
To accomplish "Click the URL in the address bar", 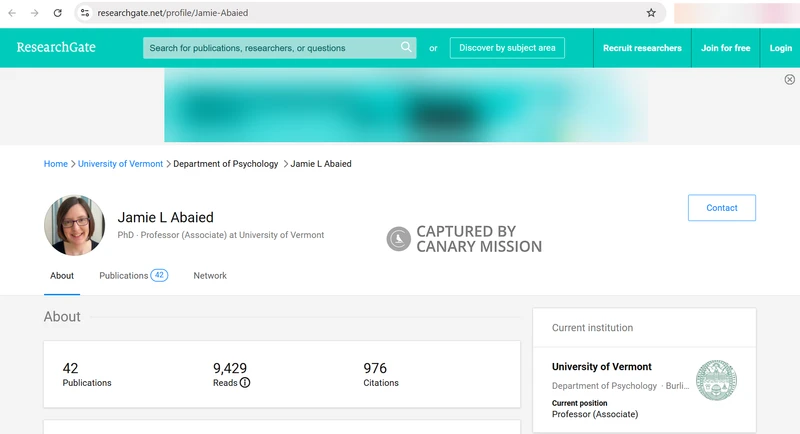I will [x=173, y=13].
